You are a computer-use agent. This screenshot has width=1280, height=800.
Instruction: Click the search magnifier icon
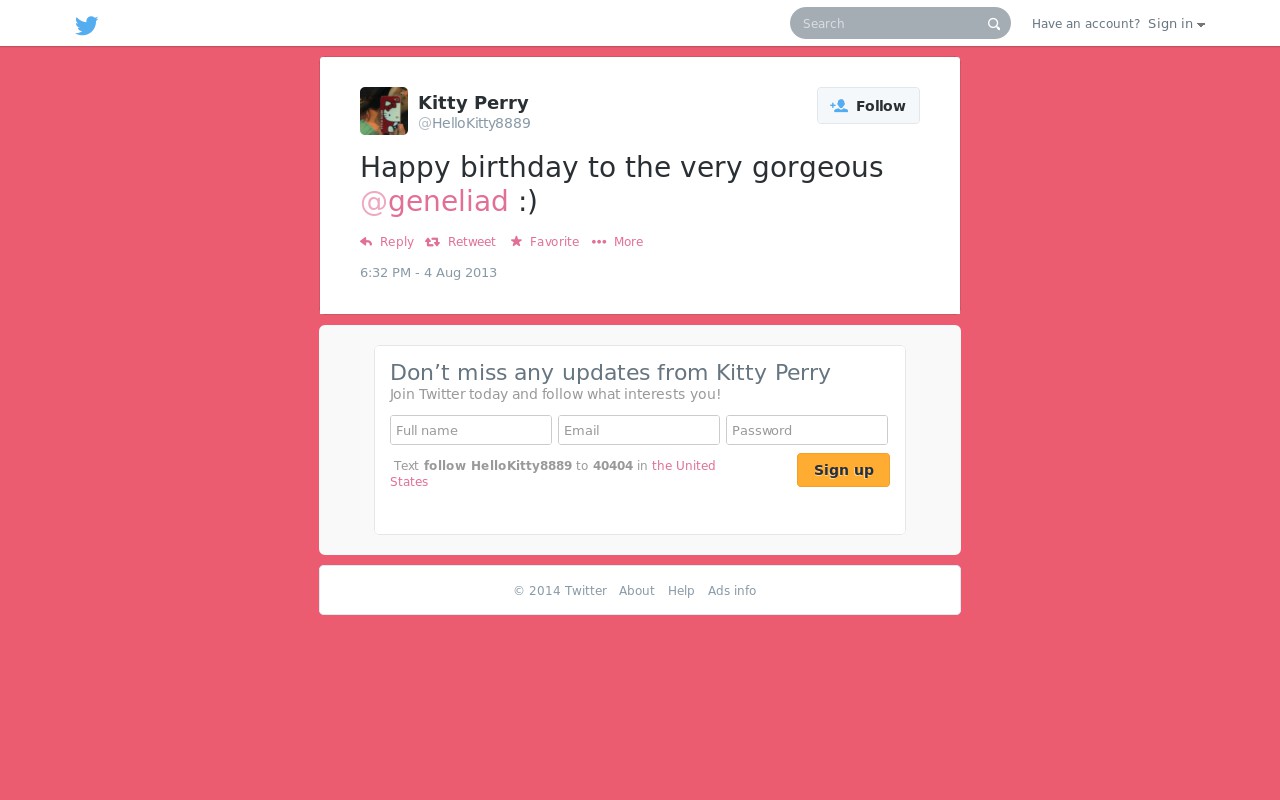[x=994, y=24]
